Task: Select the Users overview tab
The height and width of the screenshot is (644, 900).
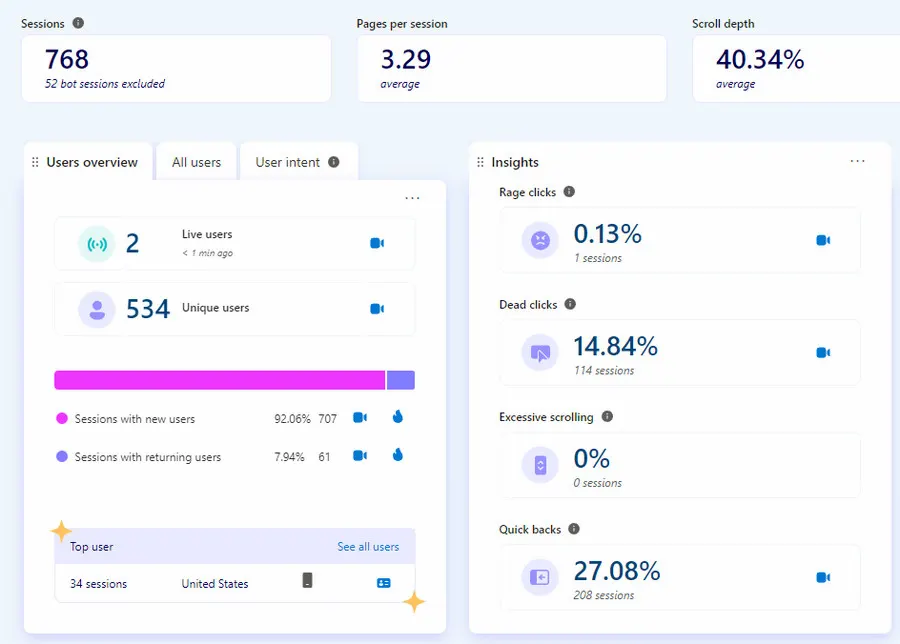Action: click(x=92, y=162)
